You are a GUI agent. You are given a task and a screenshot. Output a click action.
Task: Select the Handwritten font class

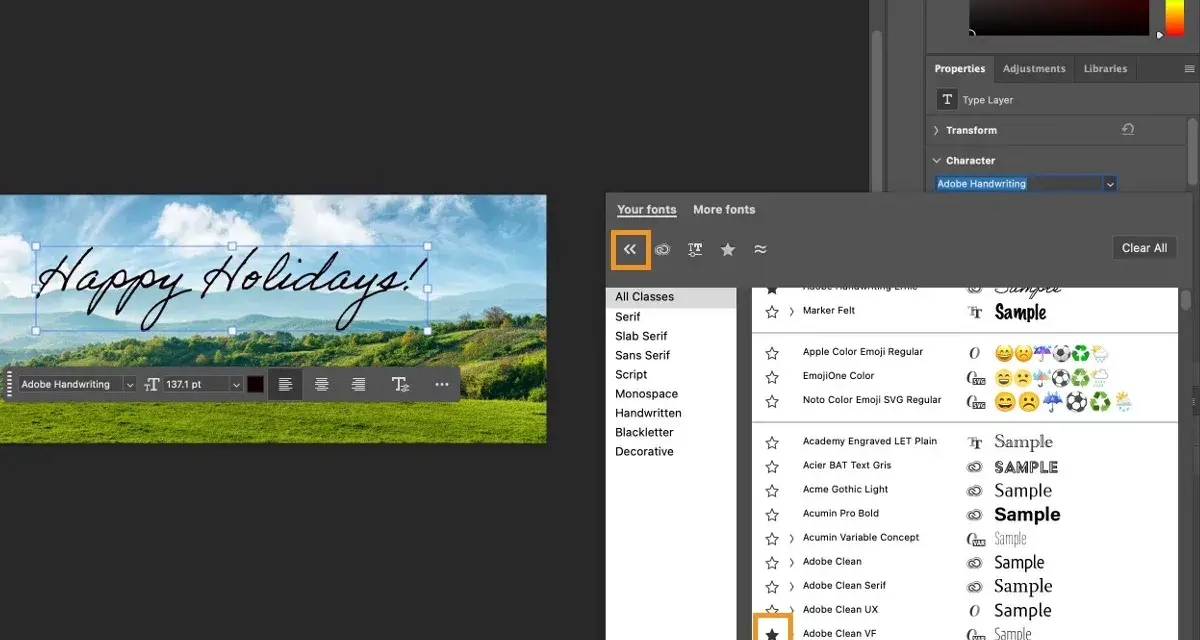coord(648,413)
